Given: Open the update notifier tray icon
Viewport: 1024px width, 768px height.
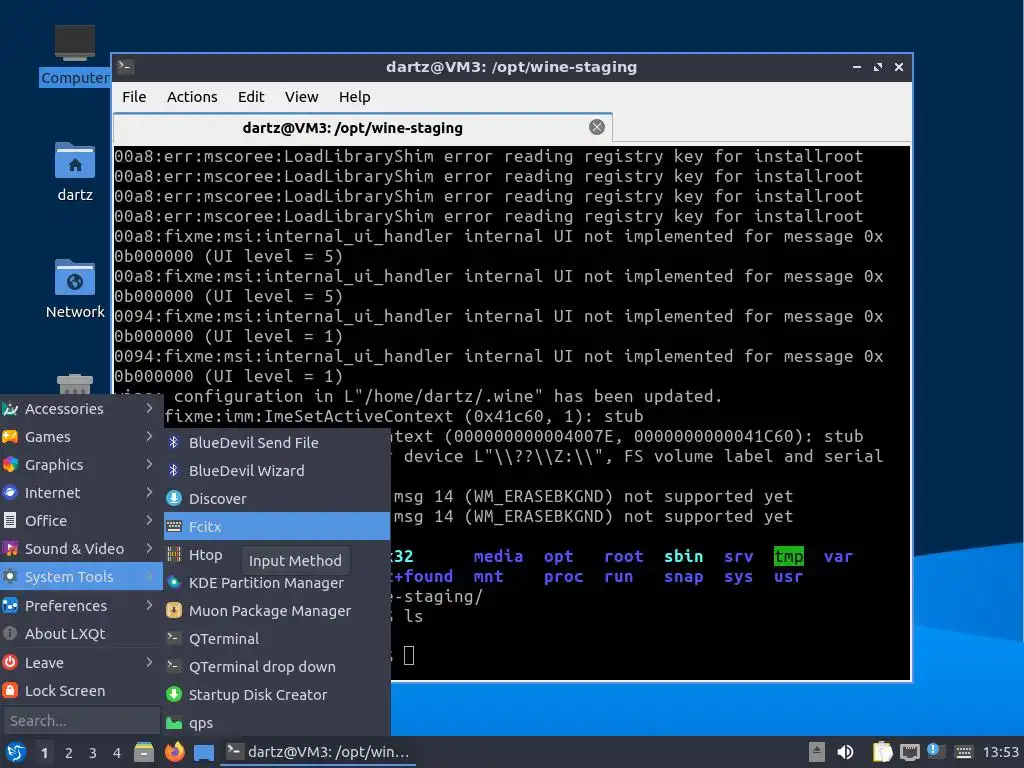Looking at the screenshot, I should point(933,751).
